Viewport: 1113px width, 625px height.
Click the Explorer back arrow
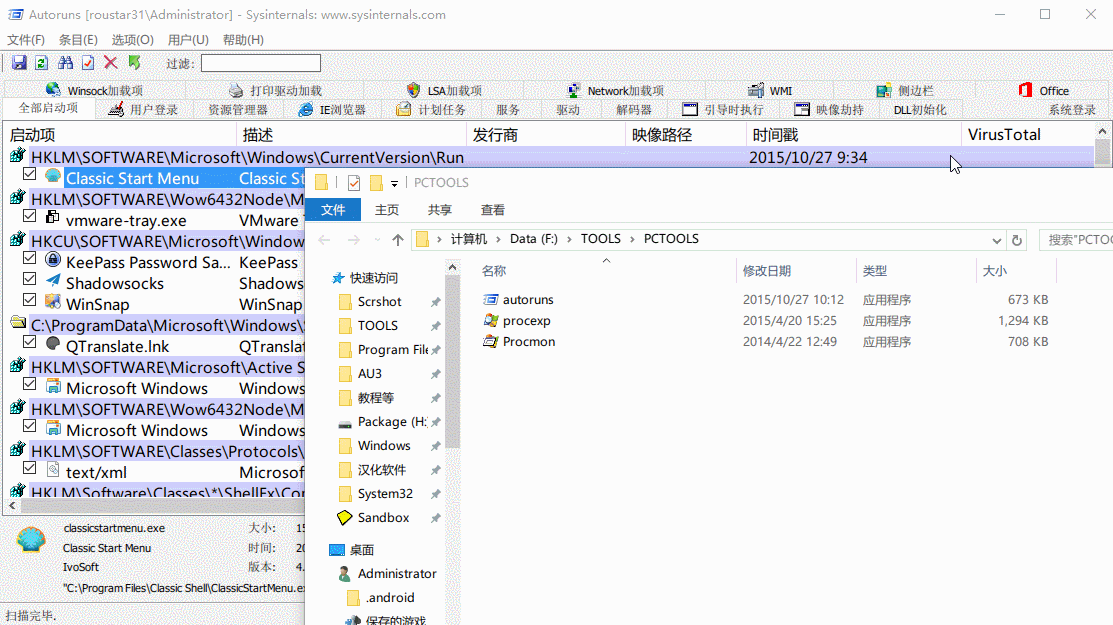[324, 240]
